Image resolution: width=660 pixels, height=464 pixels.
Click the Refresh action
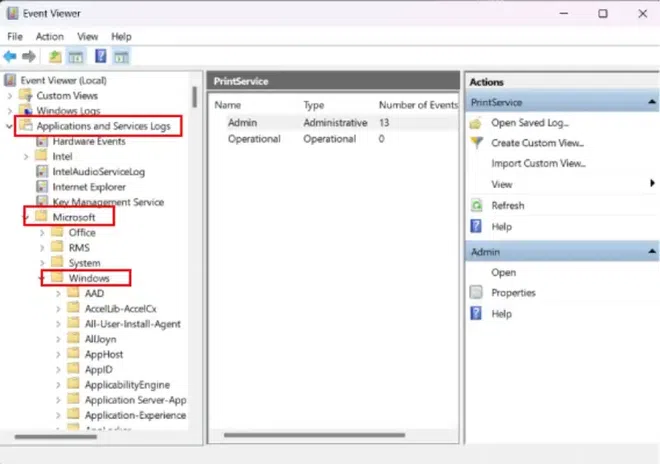tap(508, 205)
